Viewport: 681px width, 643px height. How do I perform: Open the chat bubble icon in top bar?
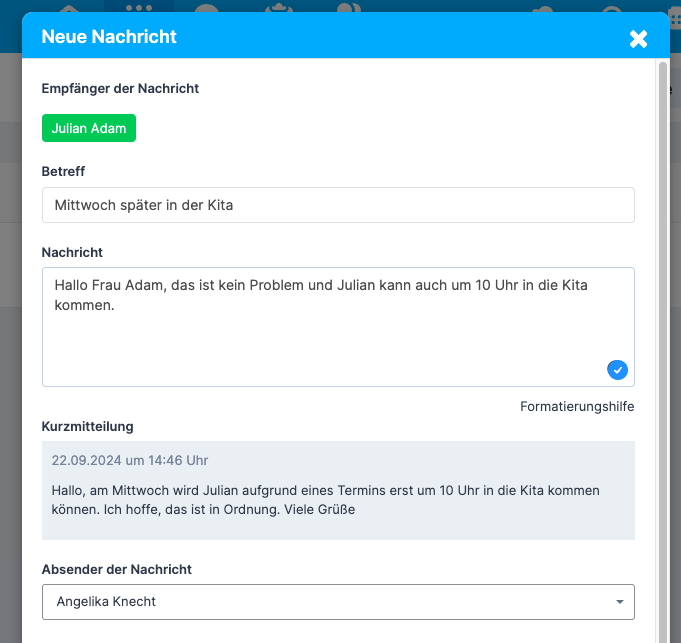[x=207, y=7]
